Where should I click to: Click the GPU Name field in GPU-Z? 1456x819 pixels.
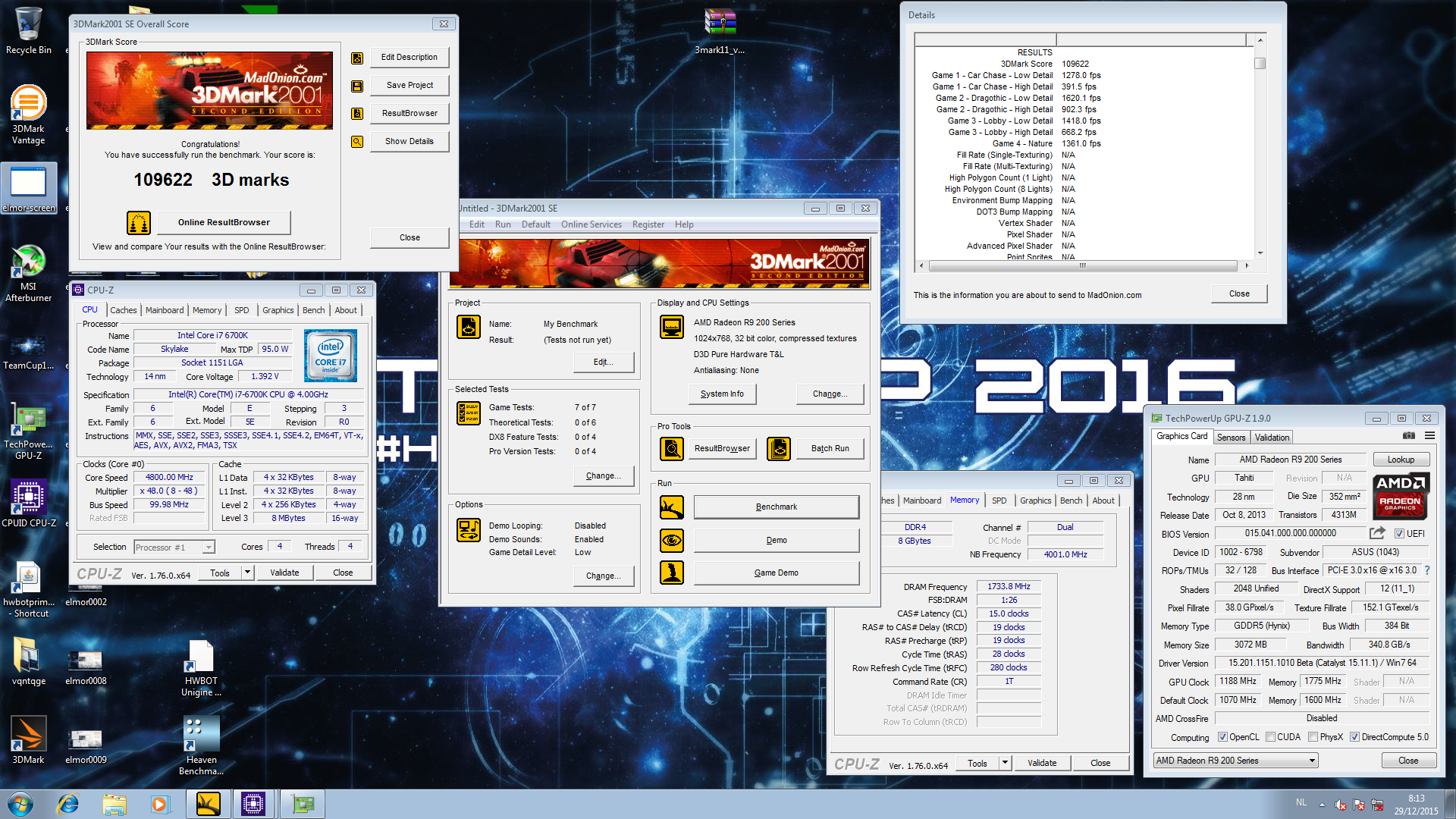[x=1291, y=460]
